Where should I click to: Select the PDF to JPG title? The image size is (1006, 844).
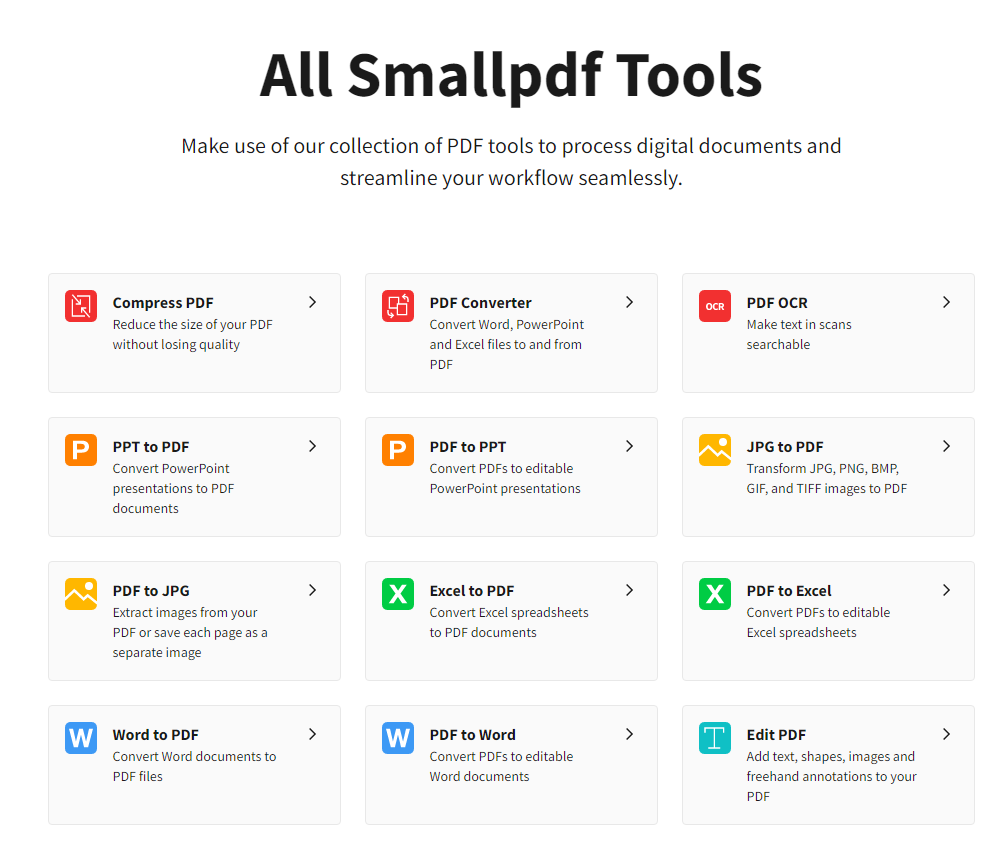point(151,590)
